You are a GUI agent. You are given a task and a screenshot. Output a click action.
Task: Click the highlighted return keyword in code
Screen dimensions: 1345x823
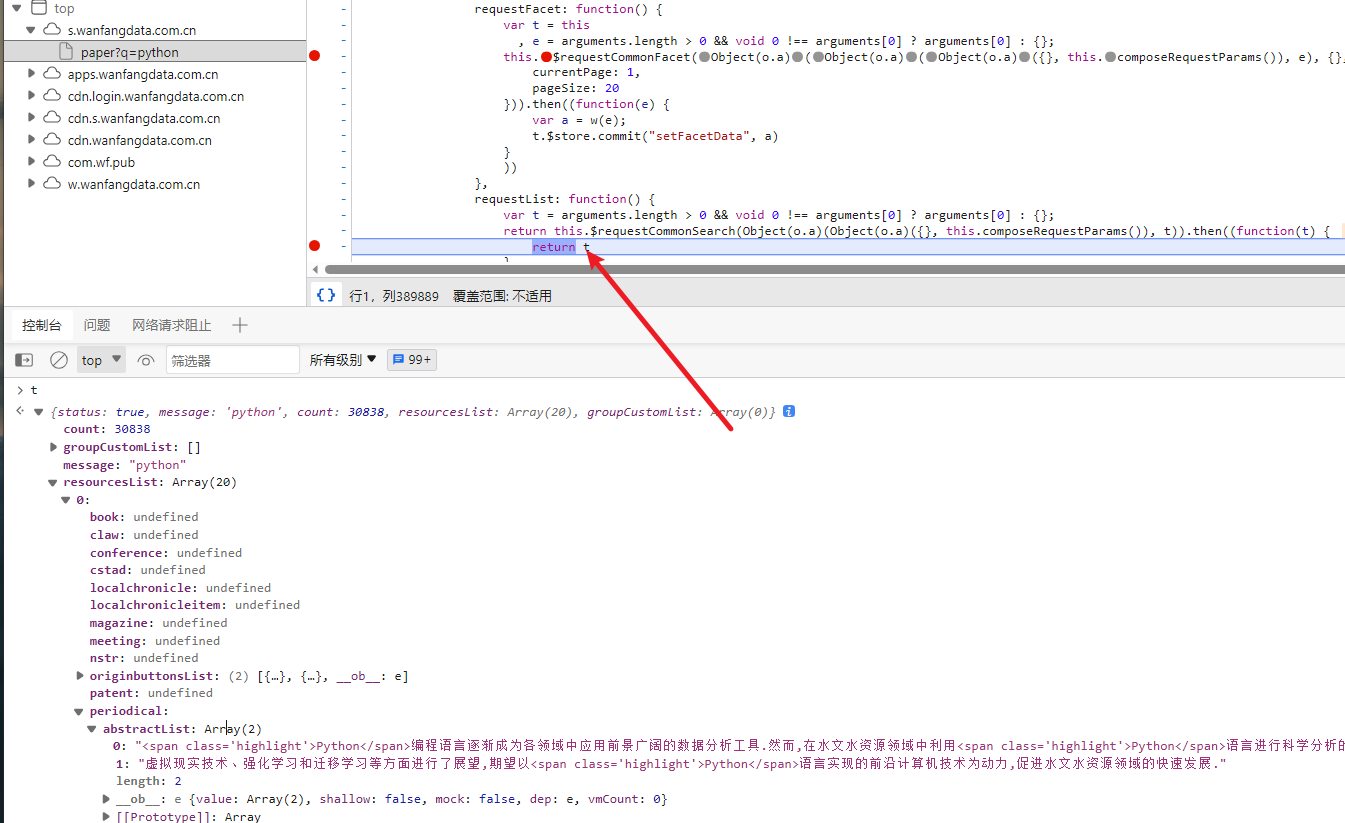coord(553,247)
